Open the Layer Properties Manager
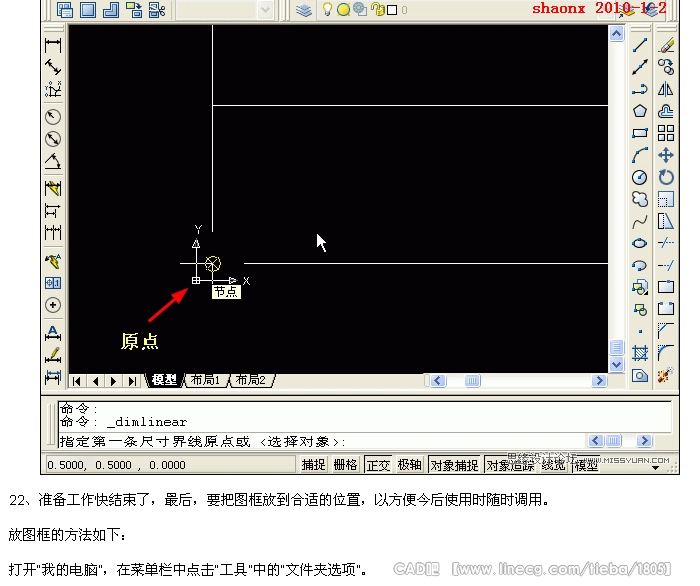 [304, 10]
